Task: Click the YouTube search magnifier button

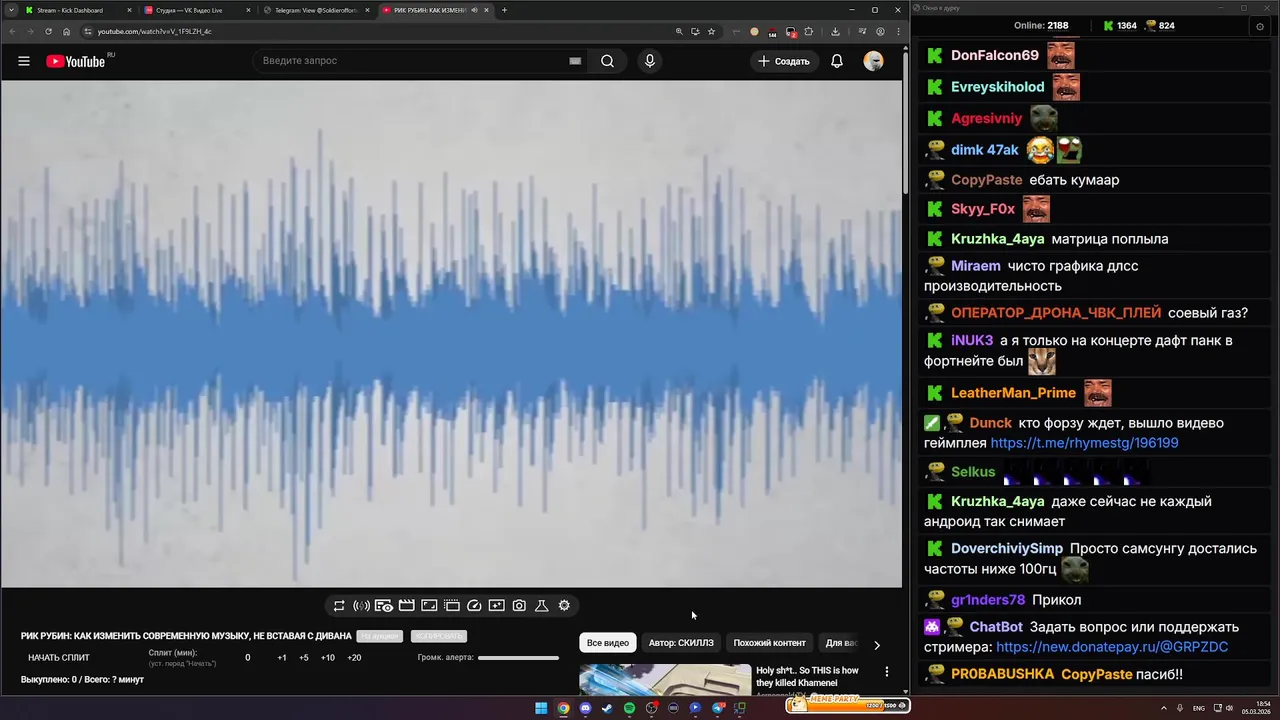Action: pyautogui.click(x=607, y=61)
